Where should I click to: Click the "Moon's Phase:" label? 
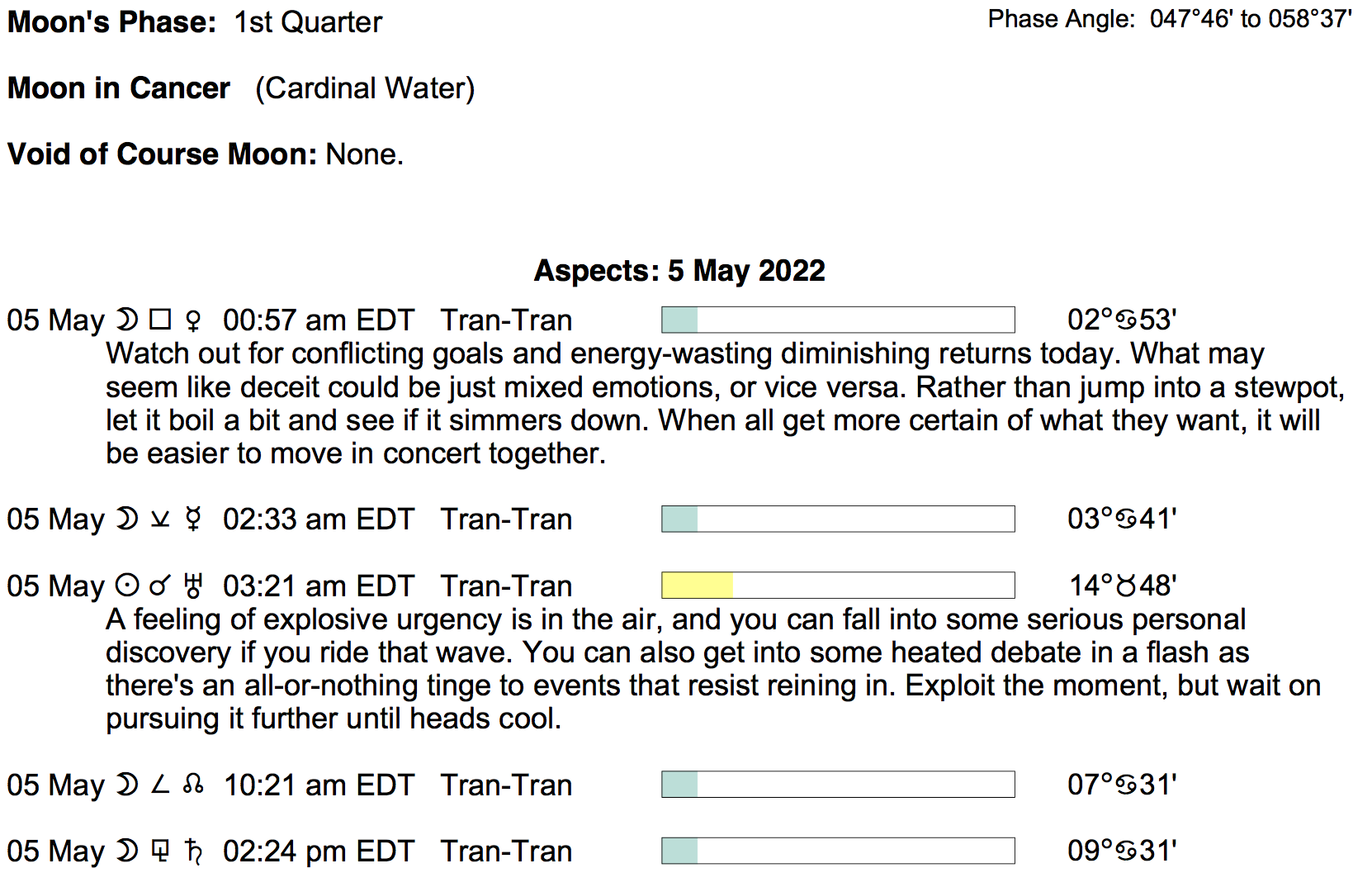click(111, 22)
